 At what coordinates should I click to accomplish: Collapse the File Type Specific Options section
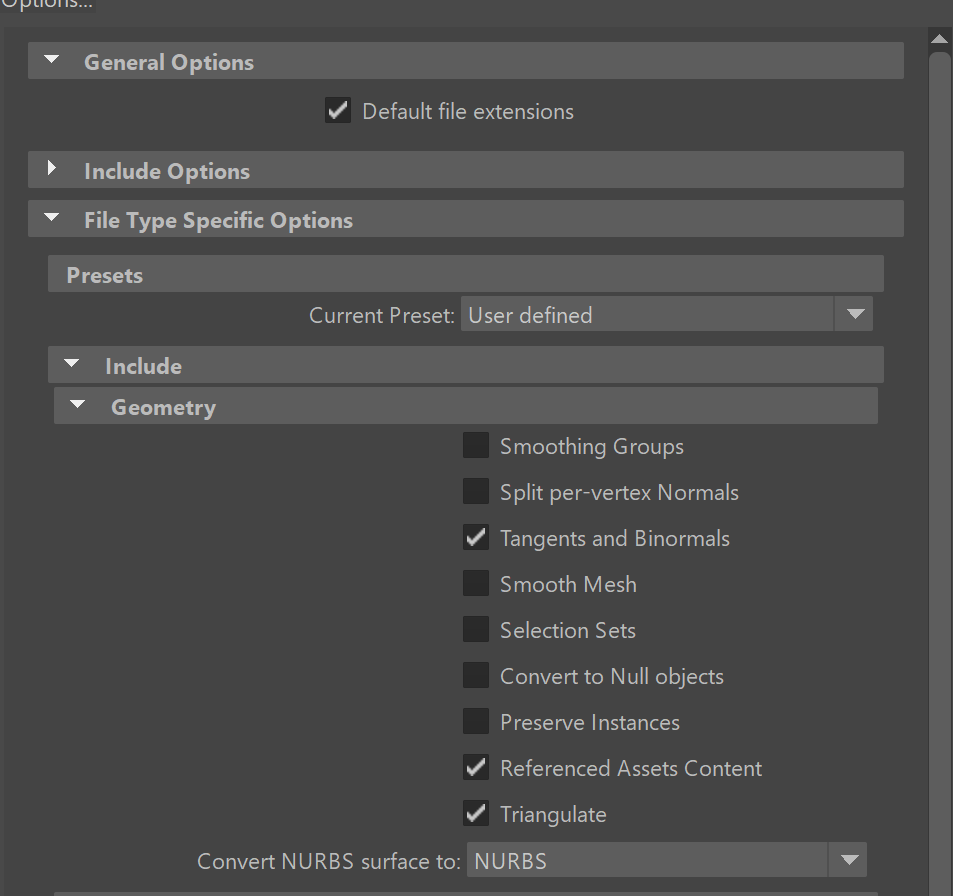(x=52, y=218)
